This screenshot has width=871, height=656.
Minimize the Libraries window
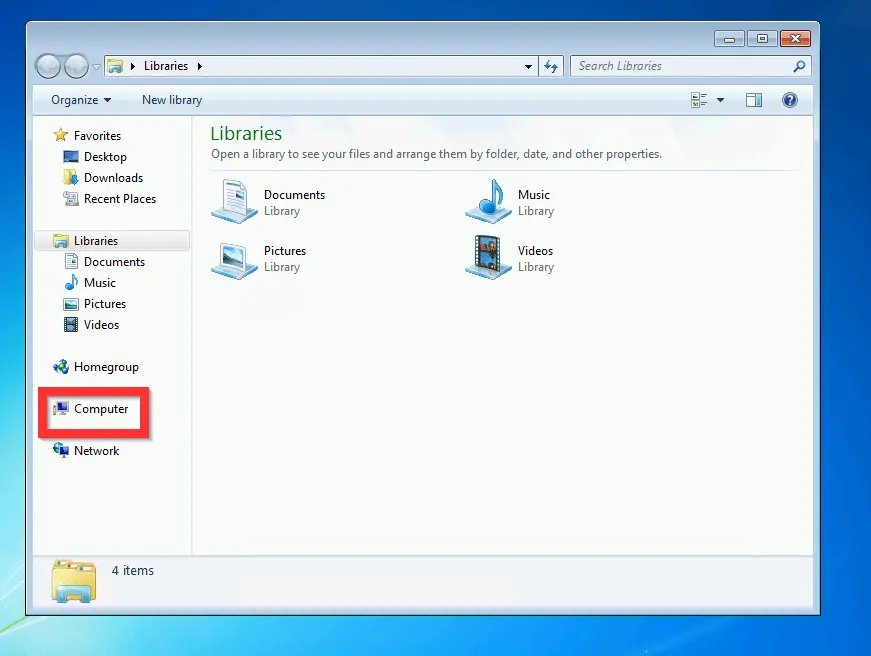point(729,39)
